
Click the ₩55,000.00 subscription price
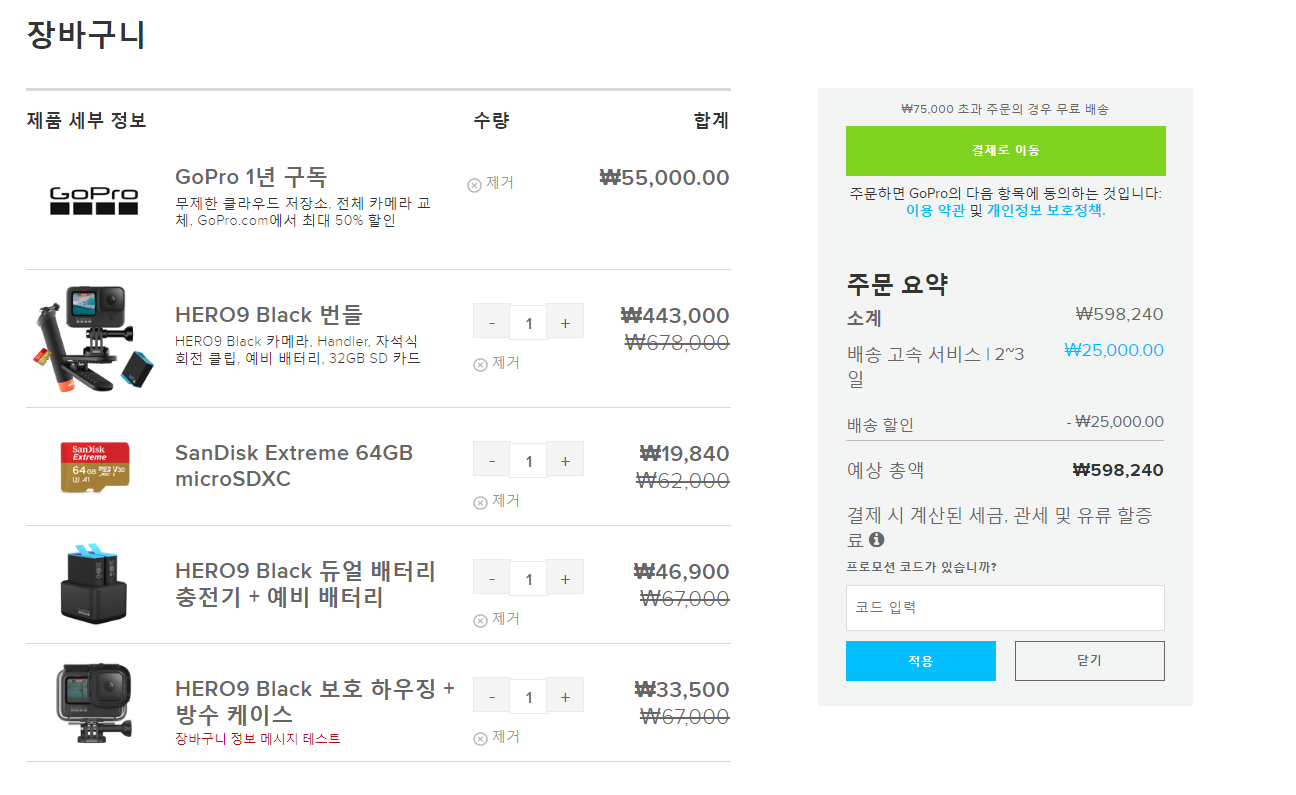click(x=664, y=178)
